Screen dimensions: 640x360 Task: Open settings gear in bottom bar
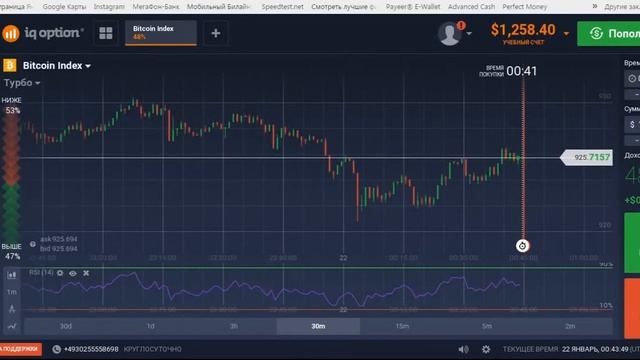(x=486, y=349)
